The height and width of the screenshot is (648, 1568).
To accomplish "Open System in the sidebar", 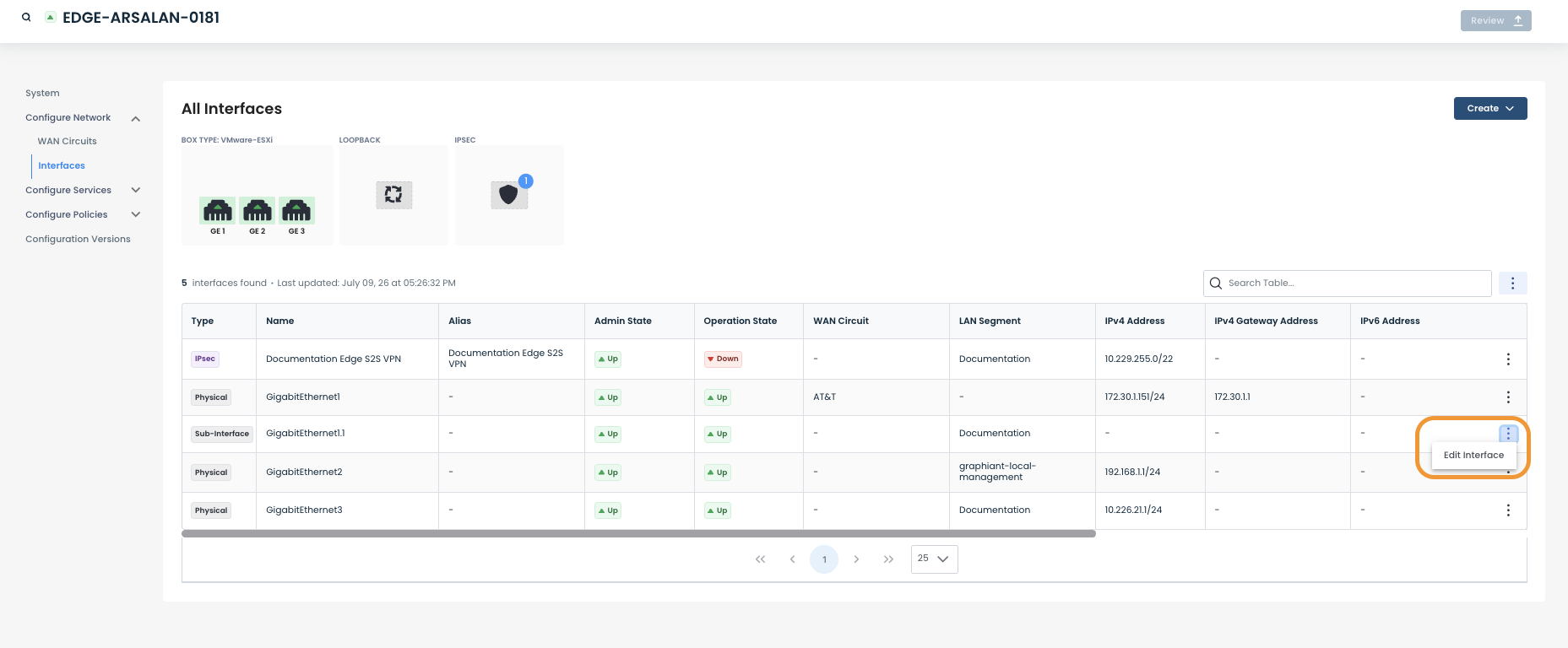I will click(x=42, y=94).
